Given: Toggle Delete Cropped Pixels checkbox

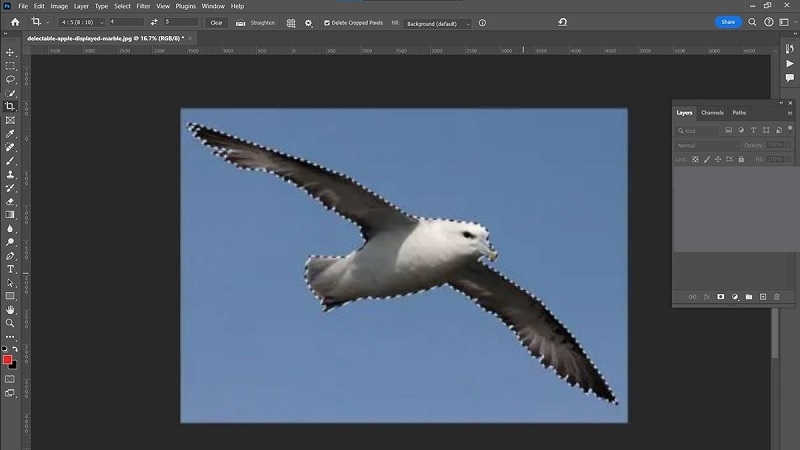Looking at the screenshot, I should [327, 23].
